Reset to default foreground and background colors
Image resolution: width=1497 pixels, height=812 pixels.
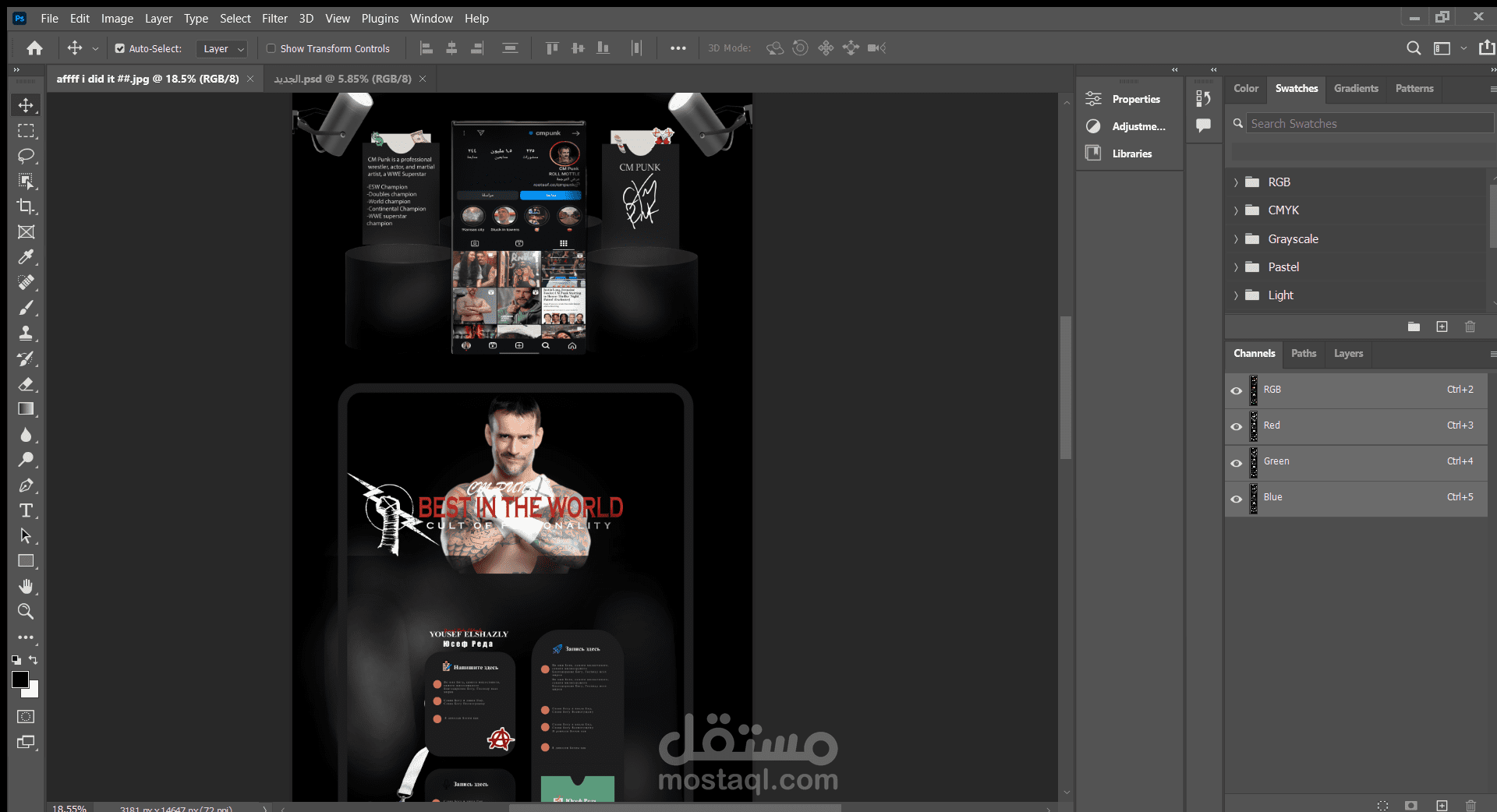click(x=16, y=660)
